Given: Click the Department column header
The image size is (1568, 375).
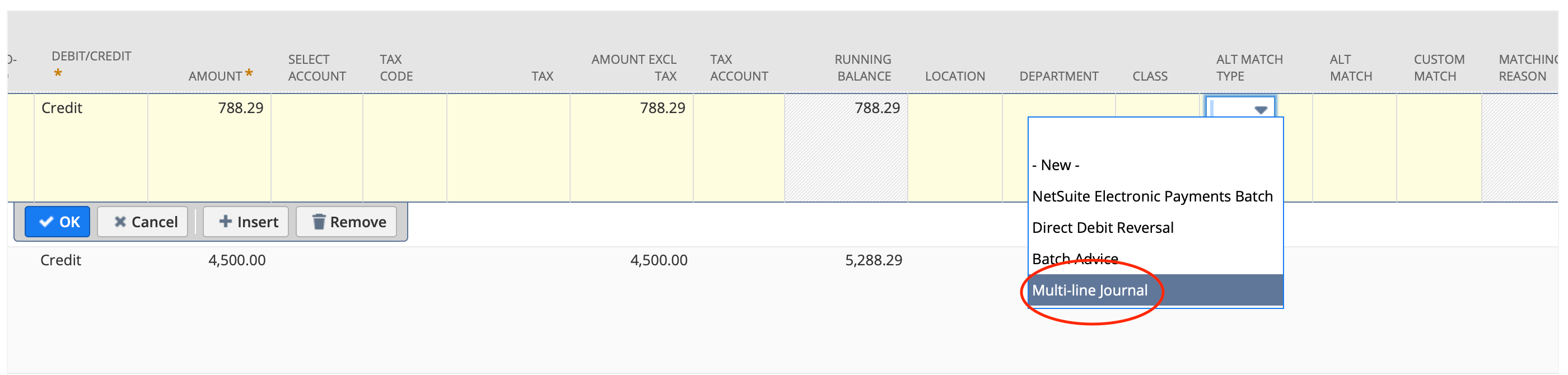Looking at the screenshot, I should [1058, 76].
